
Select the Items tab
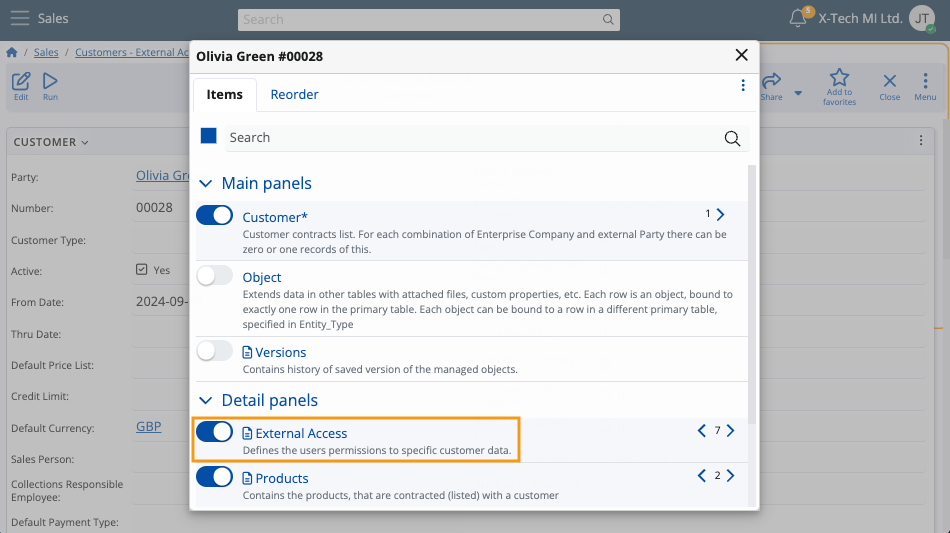(224, 94)
